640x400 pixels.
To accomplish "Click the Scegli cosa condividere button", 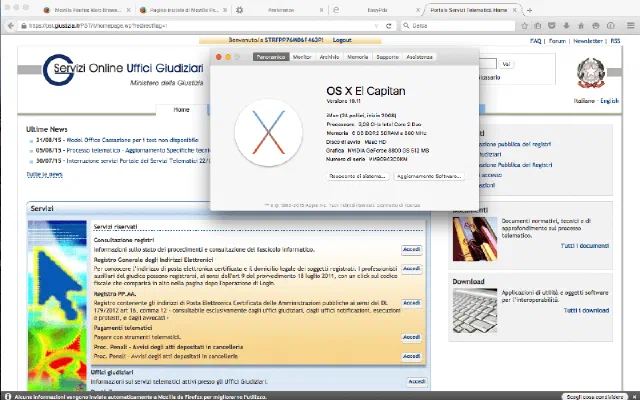I will (595, 397).
